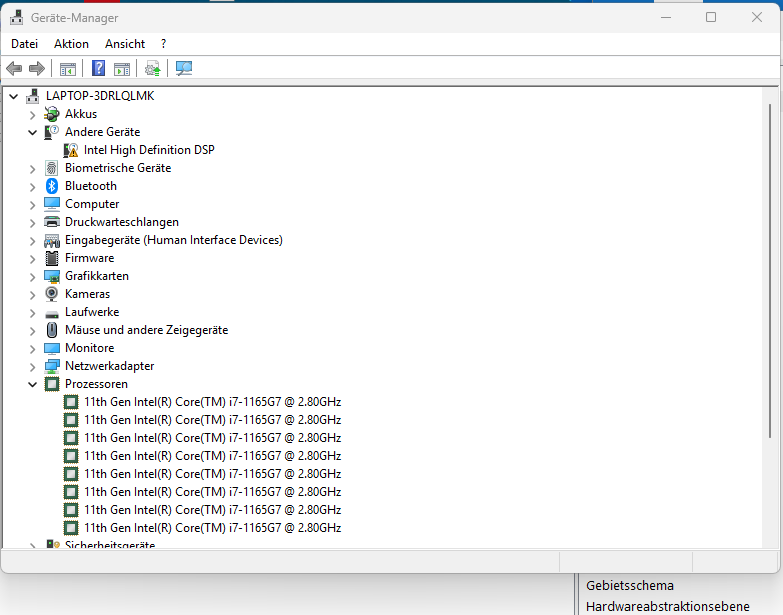Click the Monitore screen icon

coord(51,348)
